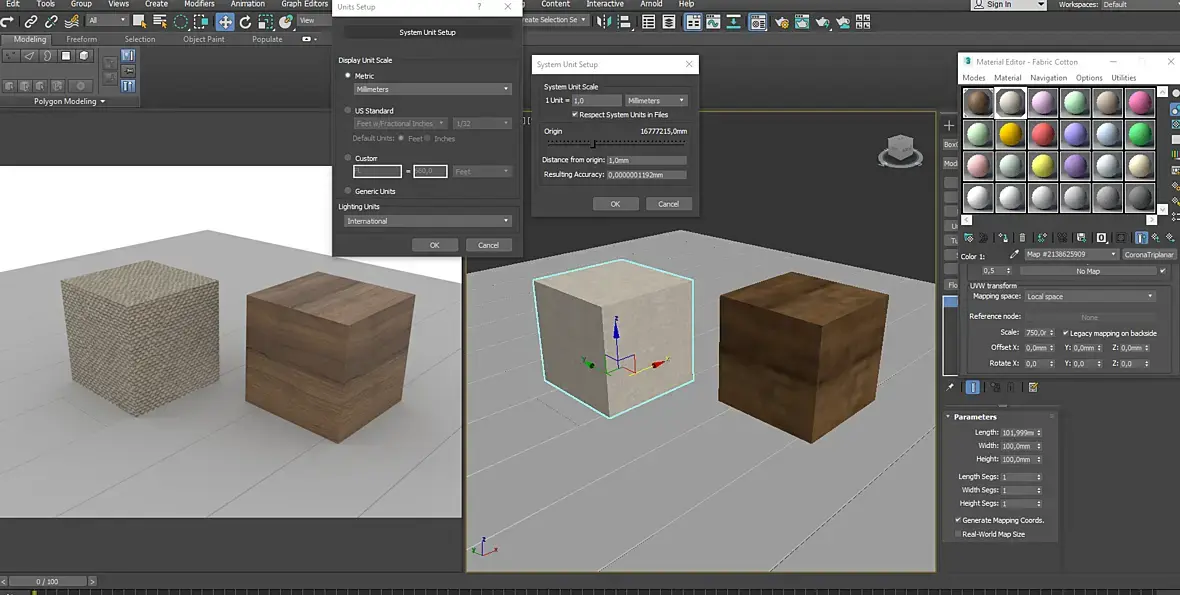
Task: Click the System Unit Setup button
Action: (427, 33)
